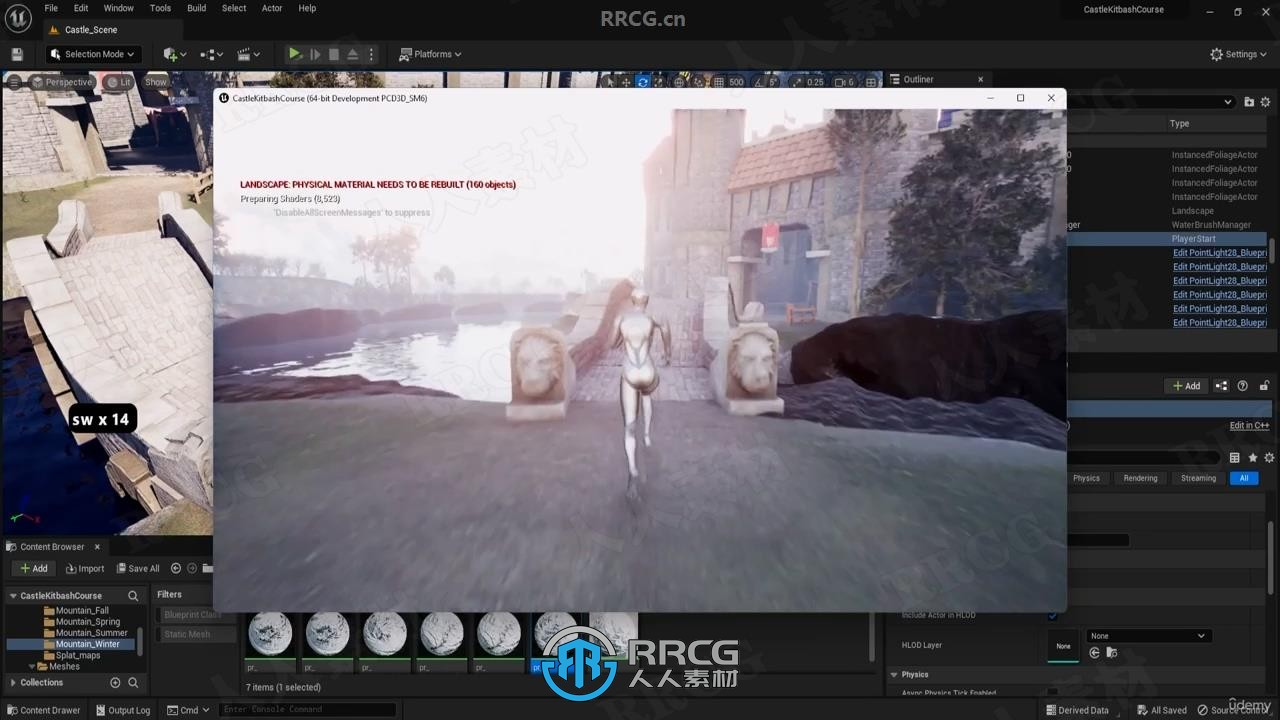Select the All filter in Details

click(x=1244, y=478)
